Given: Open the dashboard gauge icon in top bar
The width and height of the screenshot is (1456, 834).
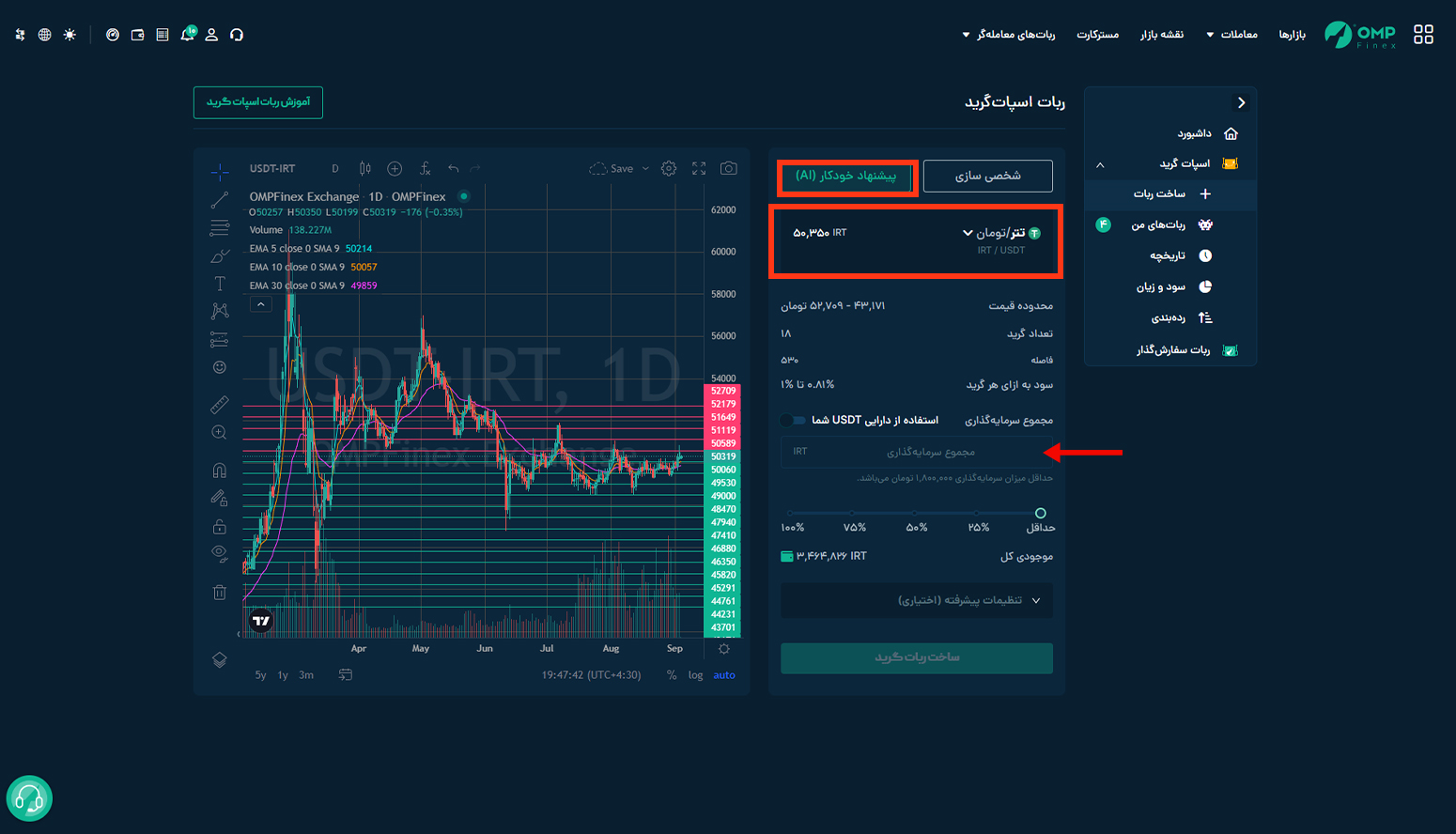Looking at the screenshot, I should [113, 35].
